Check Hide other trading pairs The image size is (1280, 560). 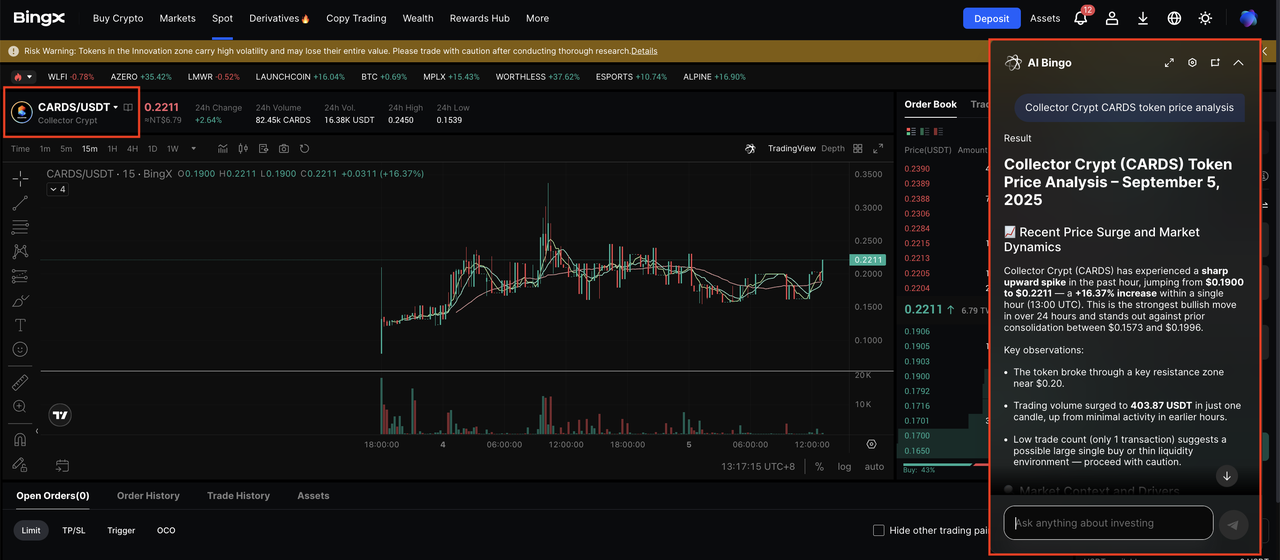pos(879,530)
